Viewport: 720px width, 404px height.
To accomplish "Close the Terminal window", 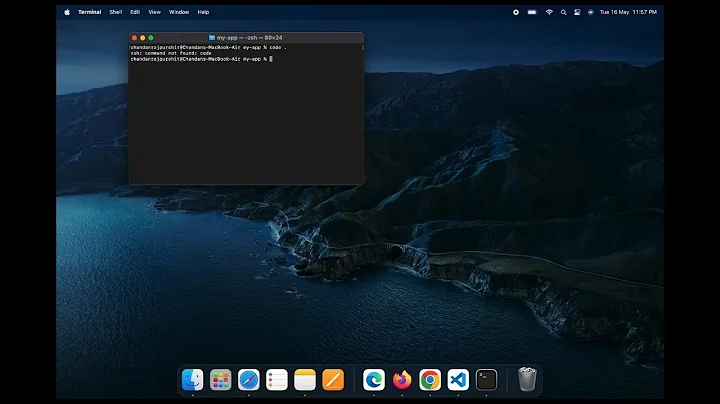I will pos(135,38).
